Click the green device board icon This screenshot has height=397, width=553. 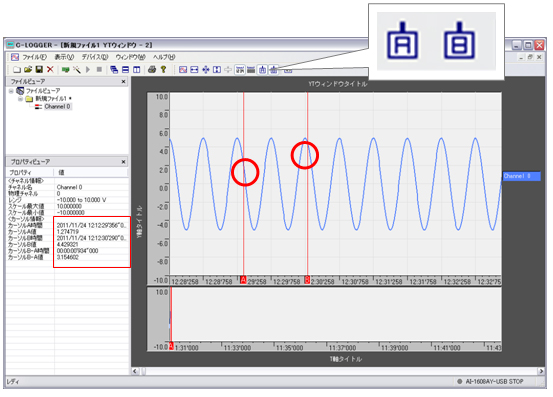click(x=65, y=70)
